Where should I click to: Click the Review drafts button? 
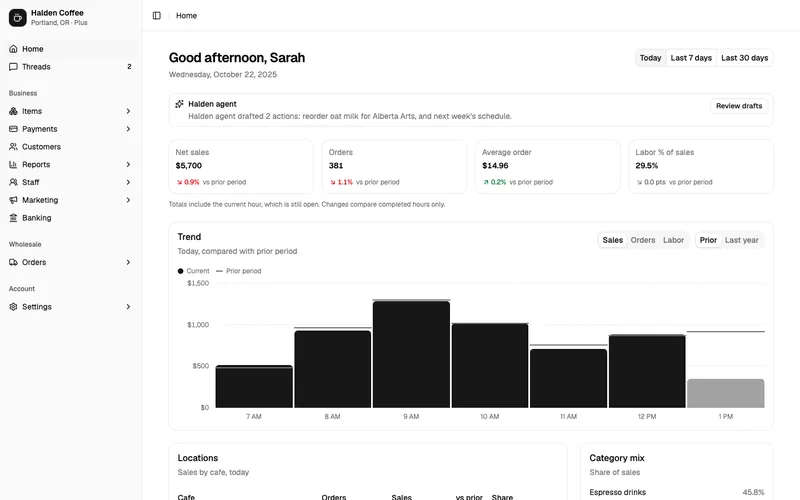pos(739,106)
